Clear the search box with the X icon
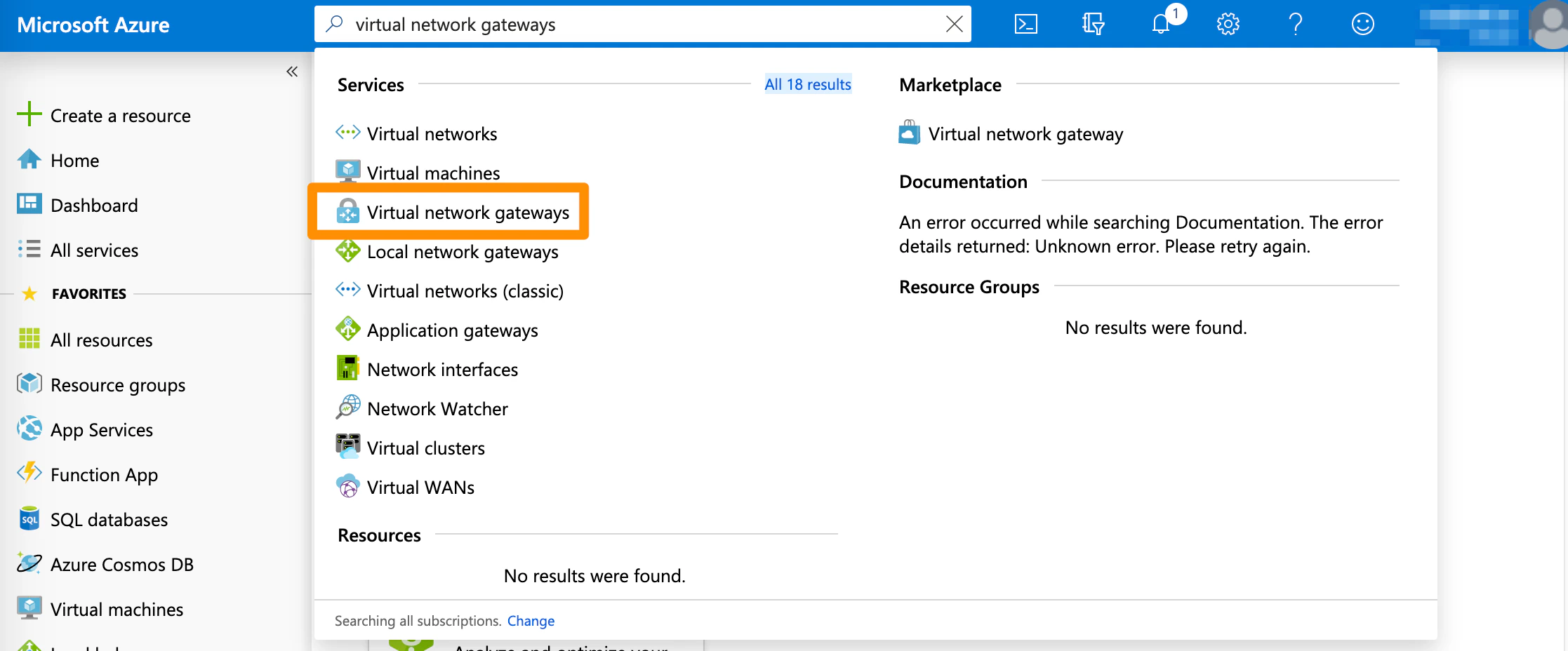 pyautogui.click(x=954, y=24)
